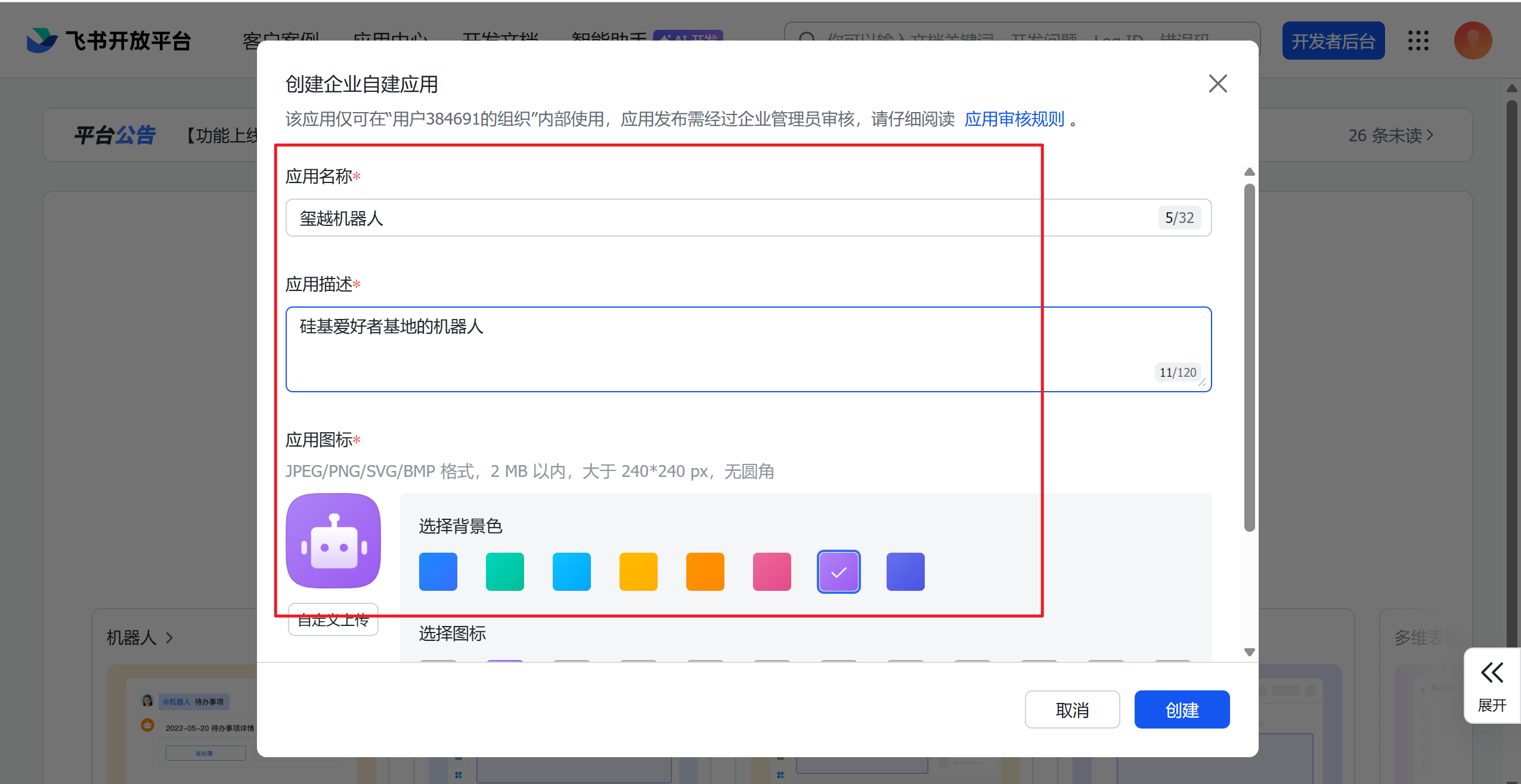This screenshot has width=1521, height=784.
Task: Click the resize handle of description box
Action: 1203,383
